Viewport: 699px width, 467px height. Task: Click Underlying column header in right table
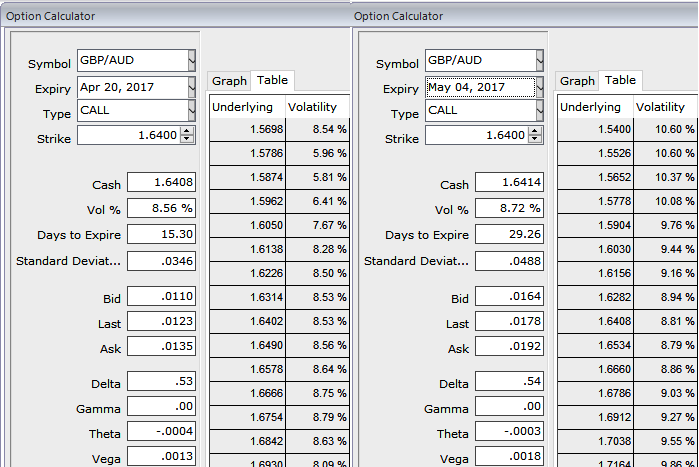(x=595, y=107)
